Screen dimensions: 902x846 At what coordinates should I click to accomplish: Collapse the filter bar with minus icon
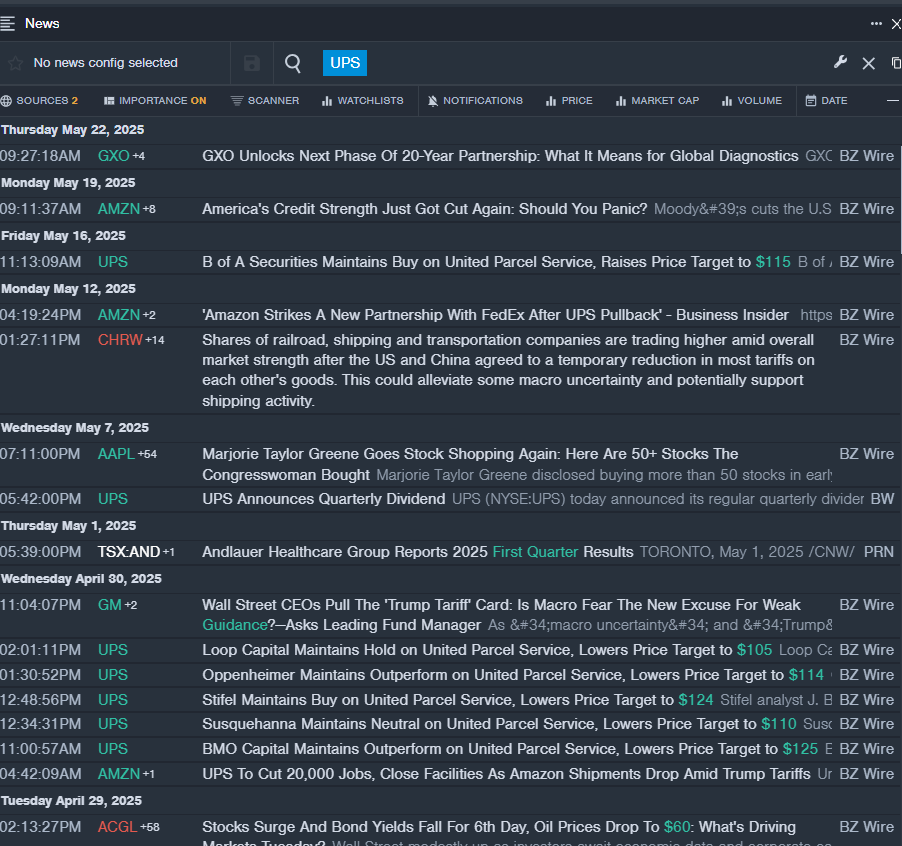(x=893, y=101)
